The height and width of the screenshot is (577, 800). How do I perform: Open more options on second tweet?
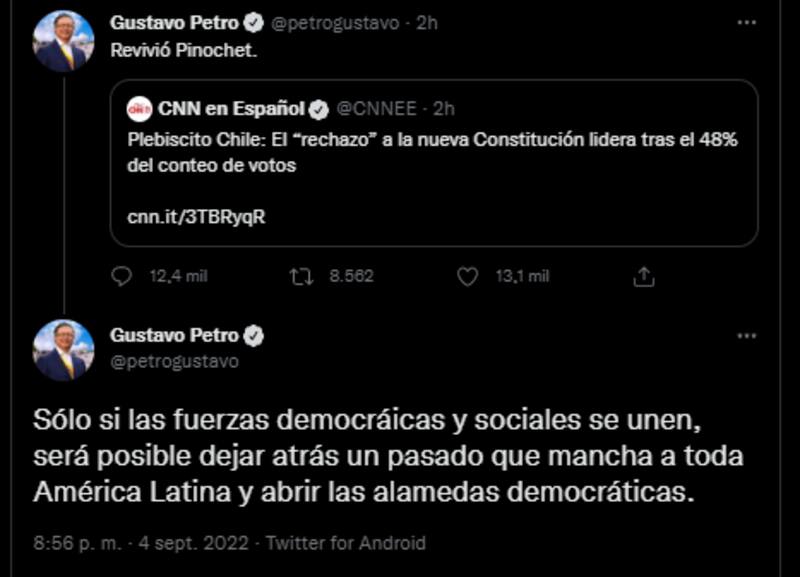click(x=746, y=336)
